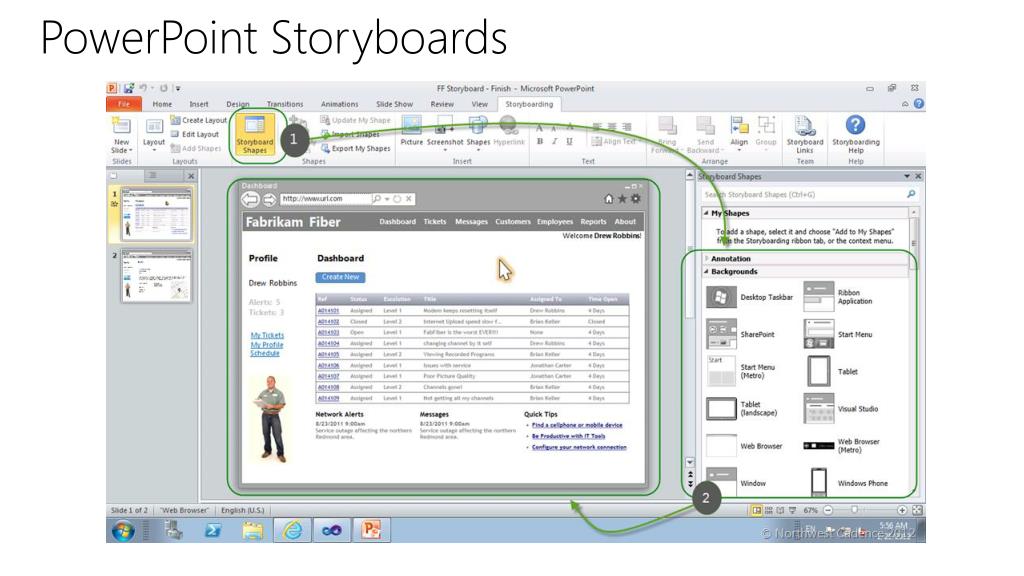Click the Send Backward icon
The image size is (1024, 576).
pyautogui.click(x=705, y=125)
